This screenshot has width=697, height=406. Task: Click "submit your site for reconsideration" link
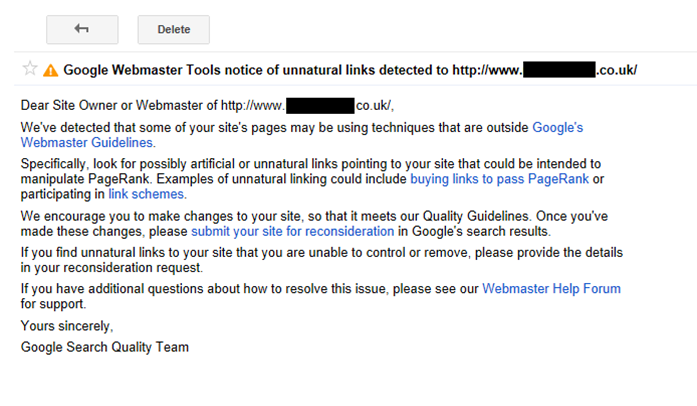[292, 232]
